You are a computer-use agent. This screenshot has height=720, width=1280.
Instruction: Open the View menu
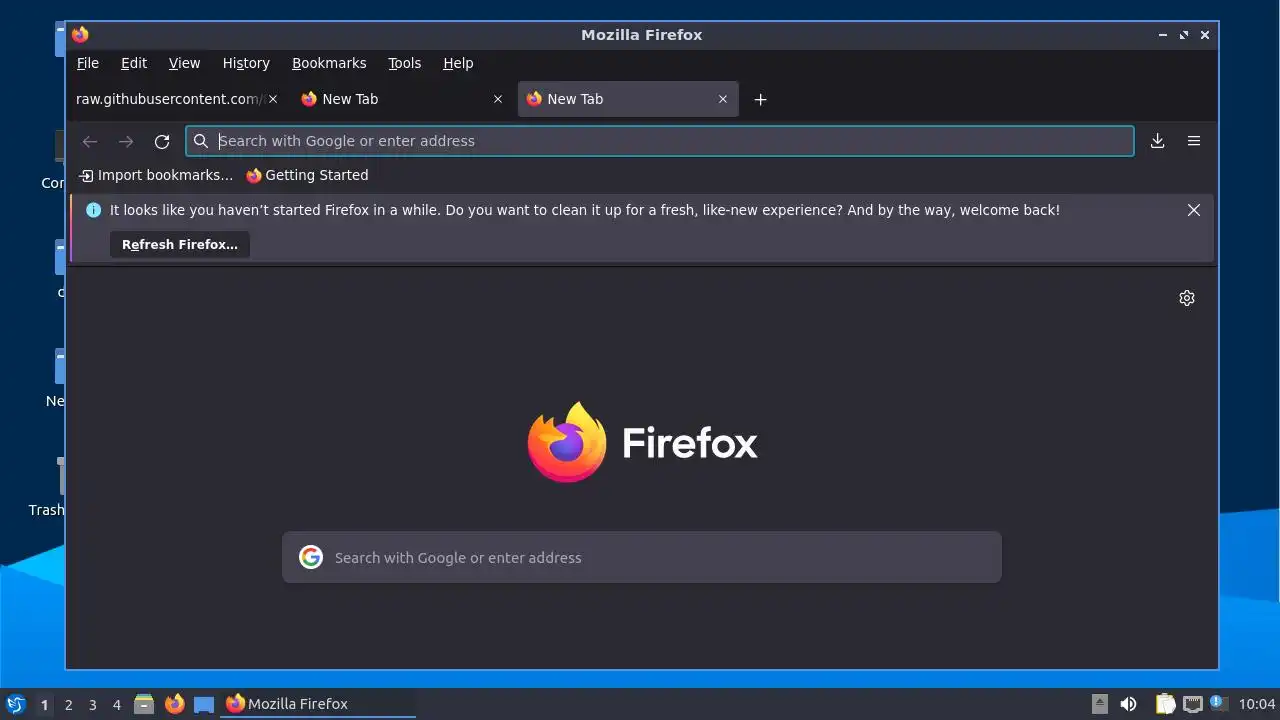(x=184, y=63)
